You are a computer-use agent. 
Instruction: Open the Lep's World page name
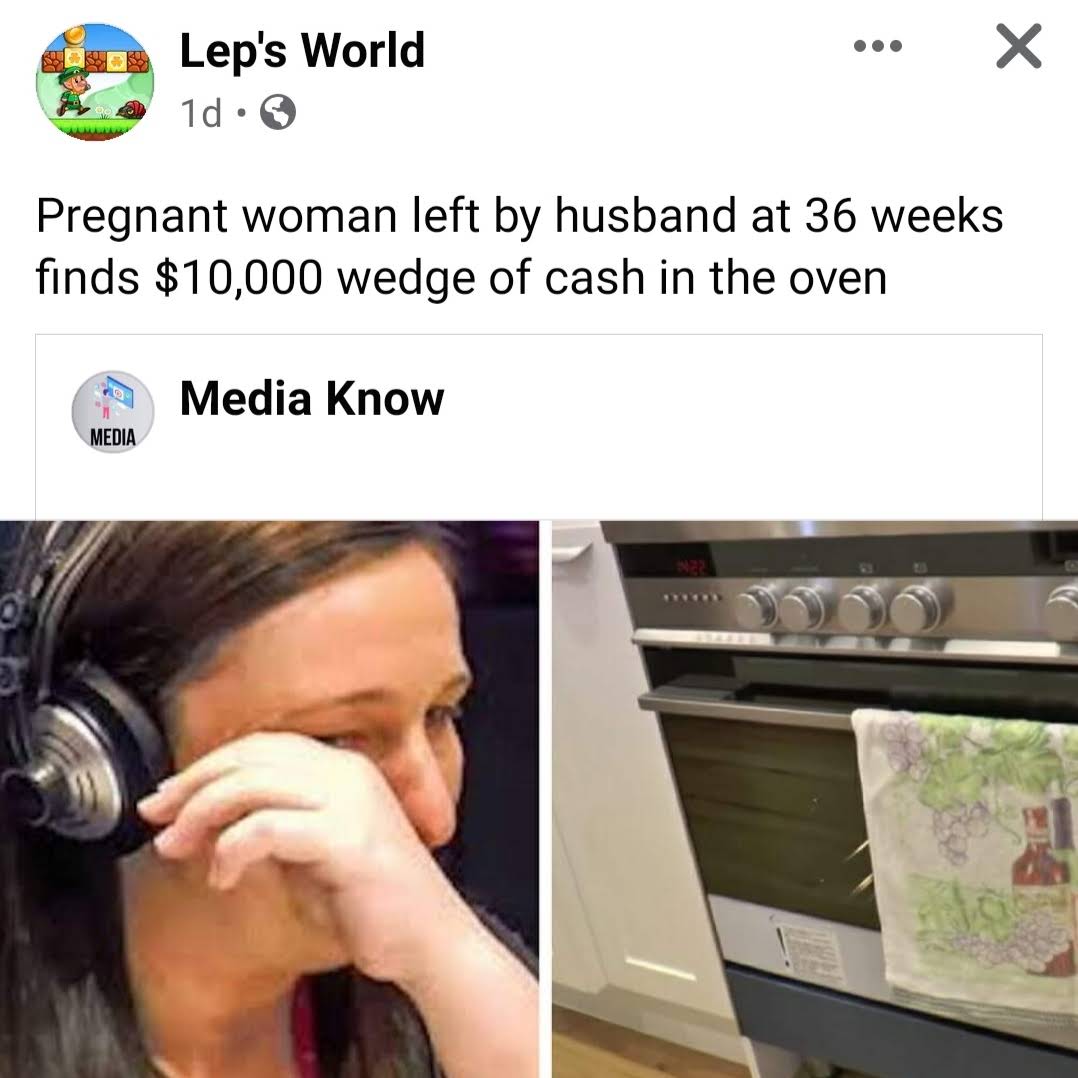point(302,51)
